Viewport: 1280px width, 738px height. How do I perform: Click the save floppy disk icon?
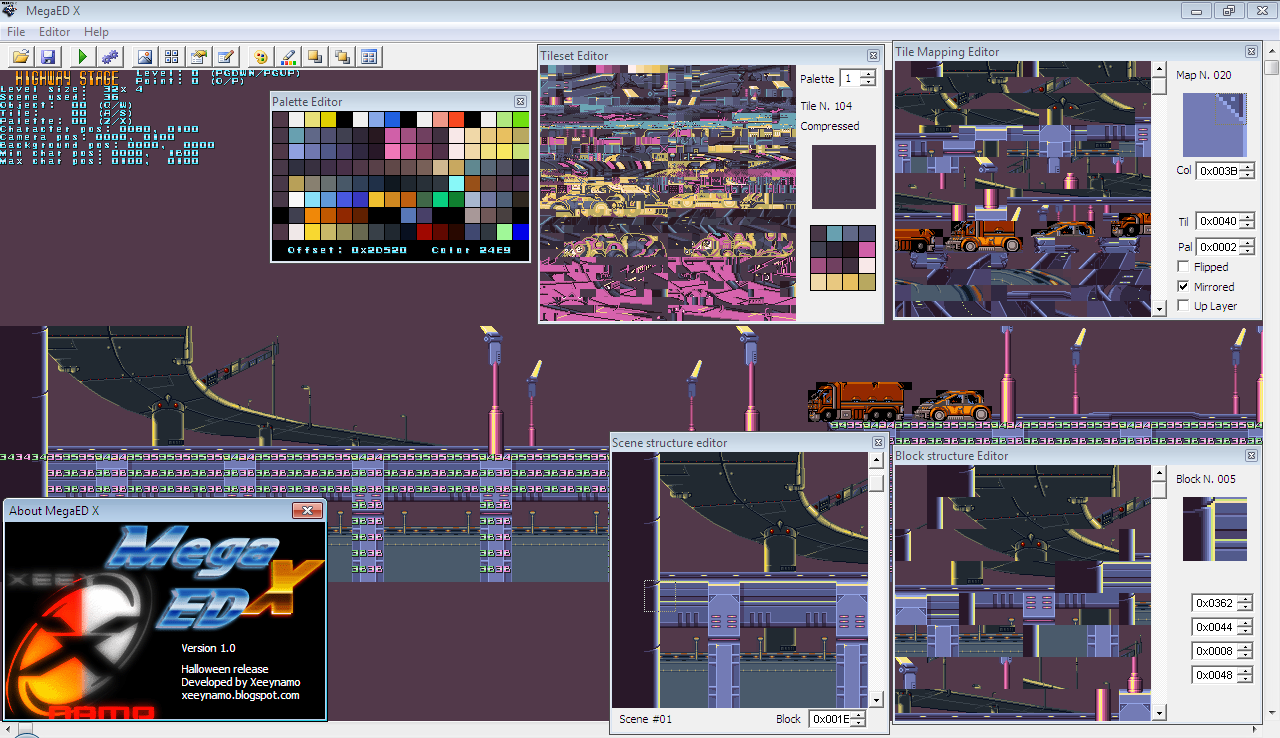[47, 57]
